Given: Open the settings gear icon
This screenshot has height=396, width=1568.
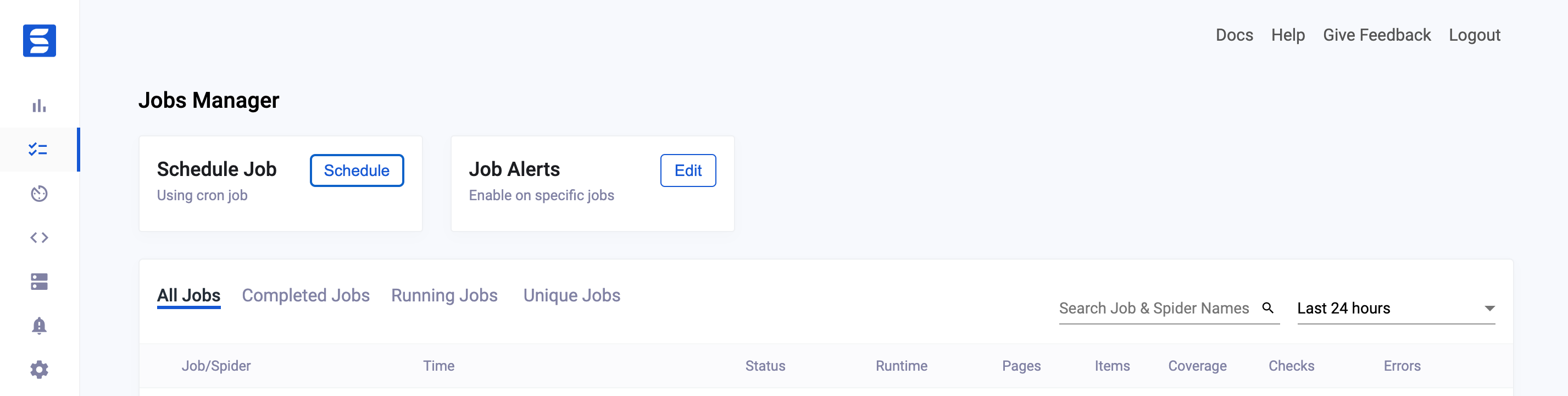Looking at the screenshot, I should coord(39,370).
